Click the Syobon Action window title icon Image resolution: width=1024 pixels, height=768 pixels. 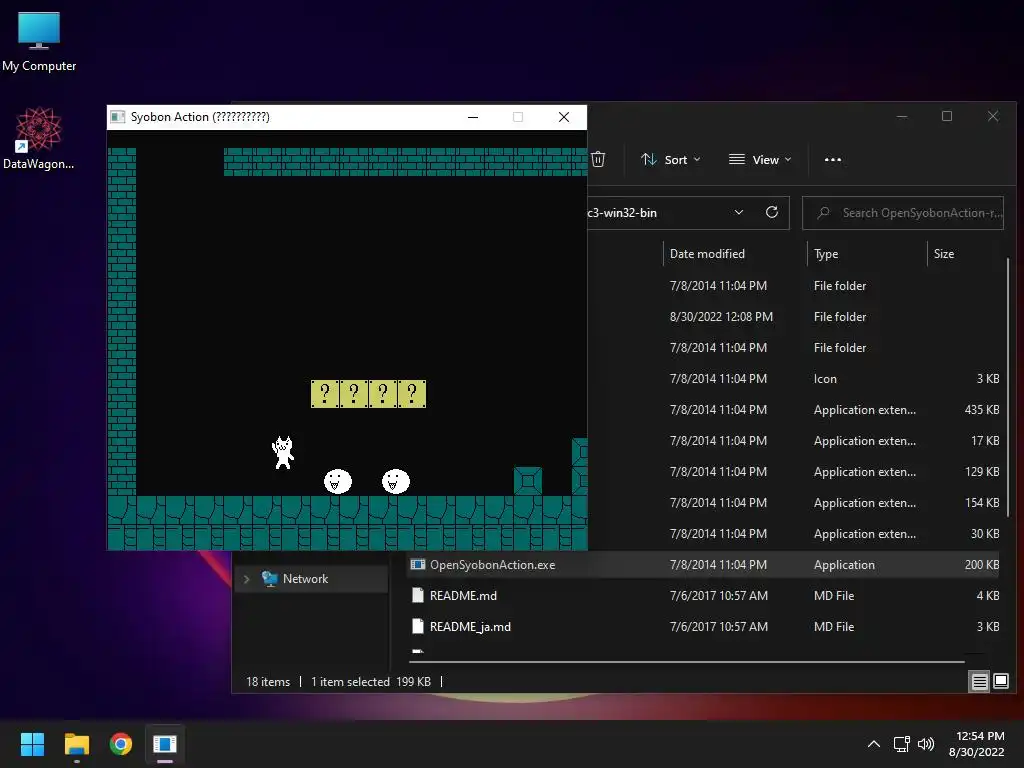[118, 117]
